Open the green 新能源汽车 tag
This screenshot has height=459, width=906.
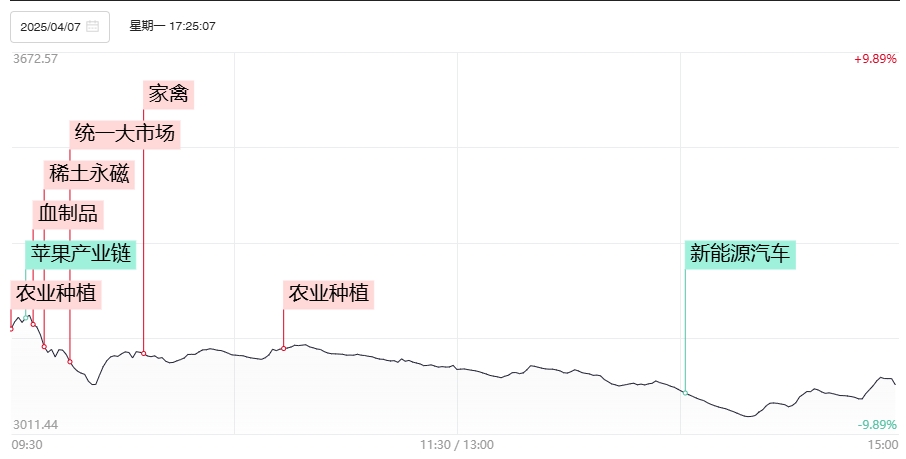click(x=740, y=254)
